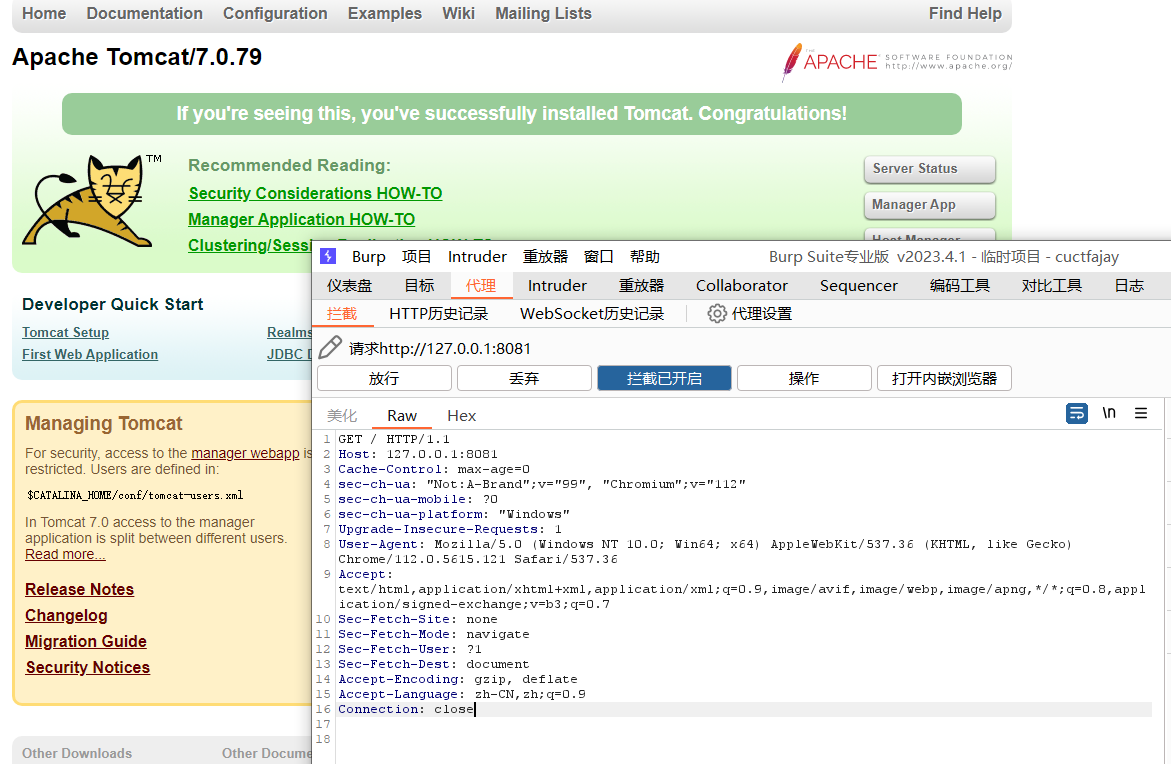Click the pencil edit icon beside request URL
This screenshot has height=764, width=1171.
[330, 348]
